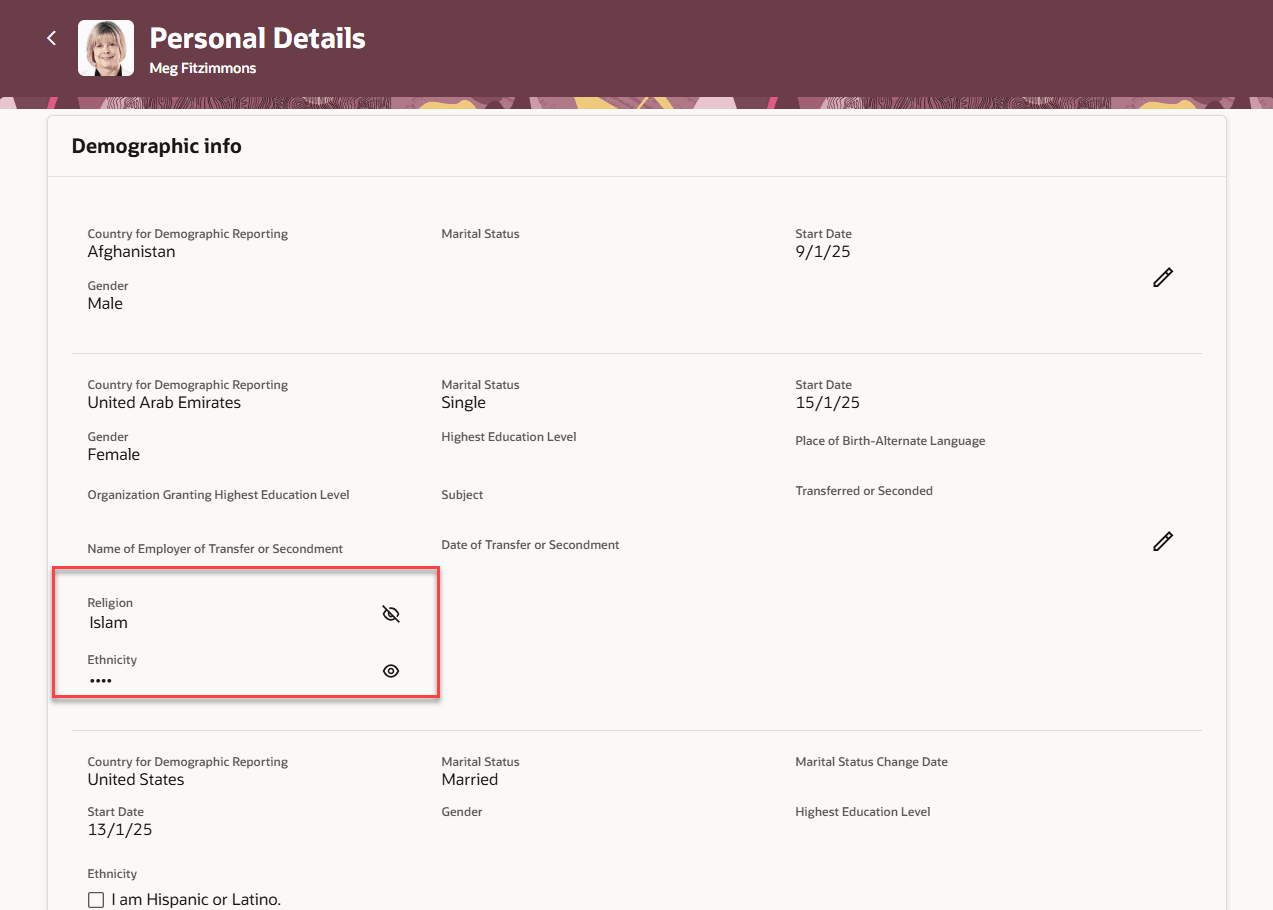Click the Personal Details page title
The height and width of the screenshot is (910, 1273).
click(257, 38)
